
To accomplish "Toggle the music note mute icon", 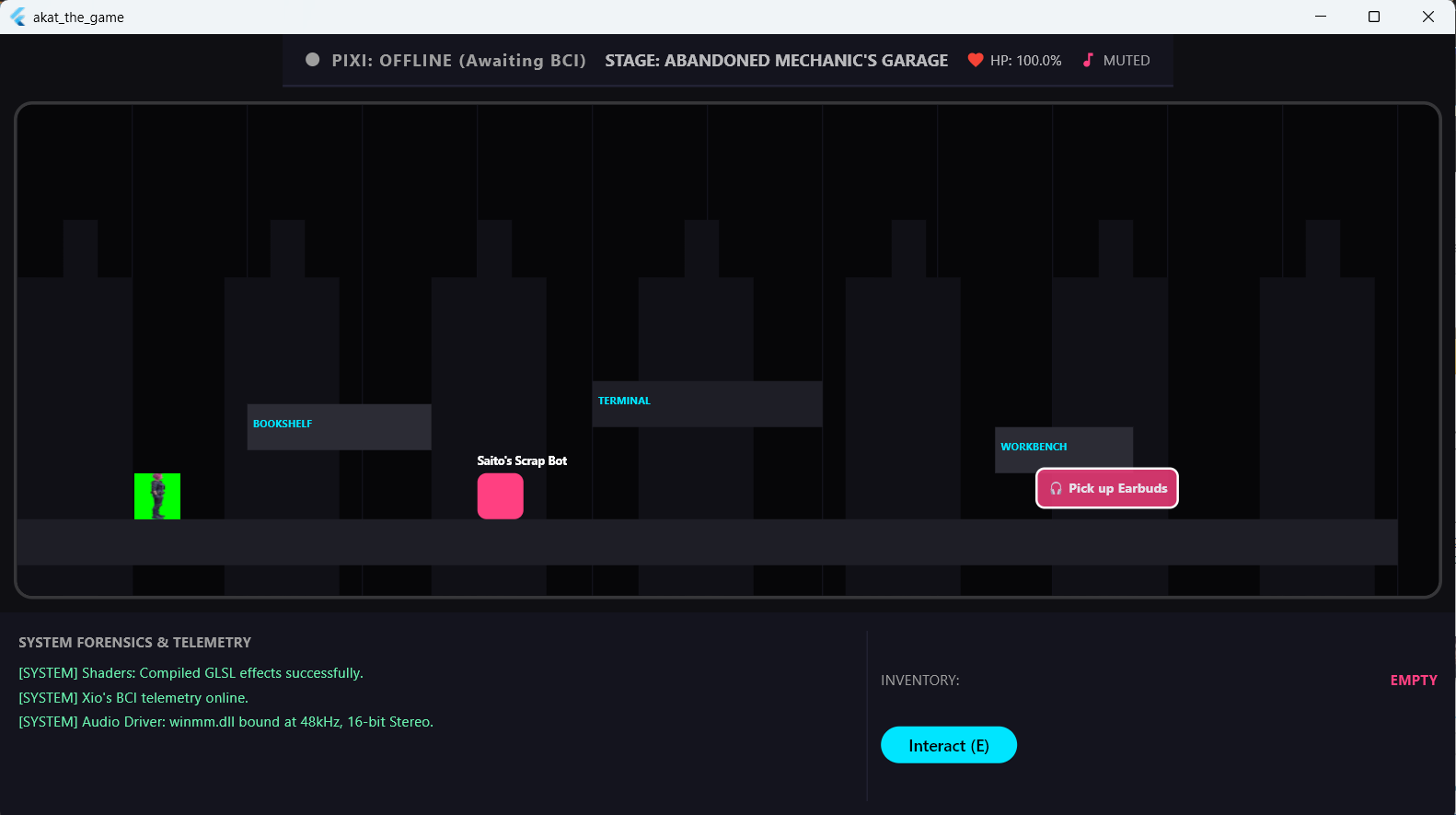I will tap(1088, 60).
